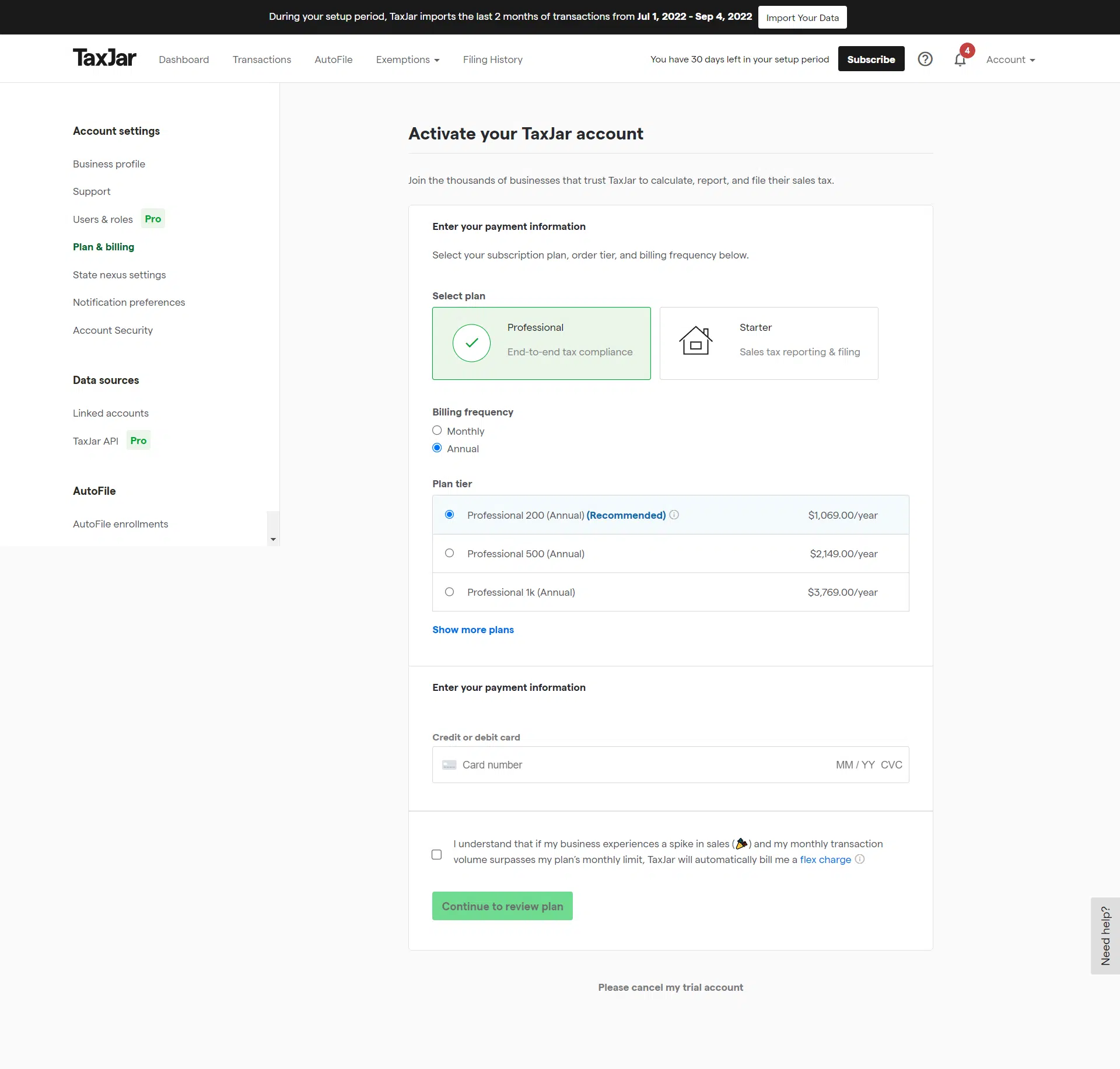
Task: Open Notification preferences
Action: [x=129, y=302]
